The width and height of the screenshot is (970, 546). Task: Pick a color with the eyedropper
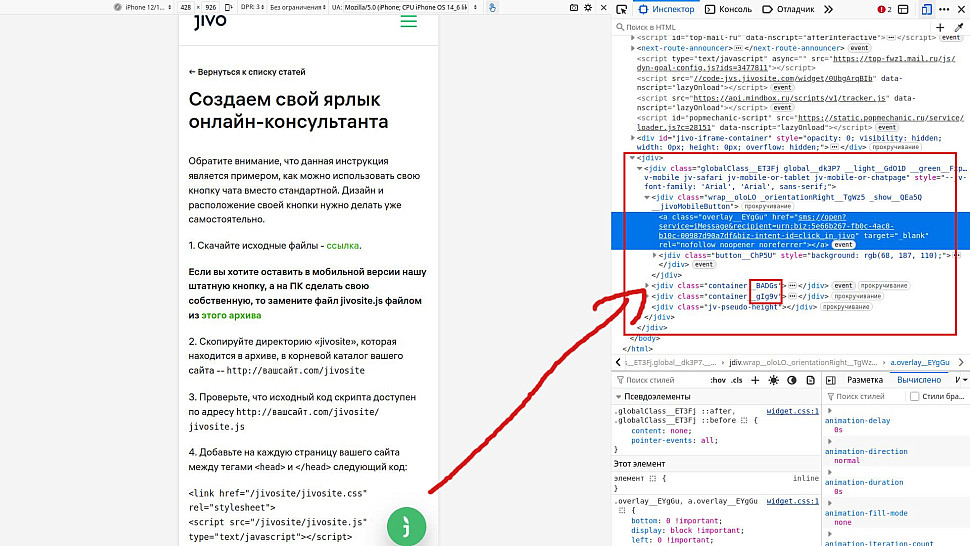pyautogui.click(x=959, y=27)
